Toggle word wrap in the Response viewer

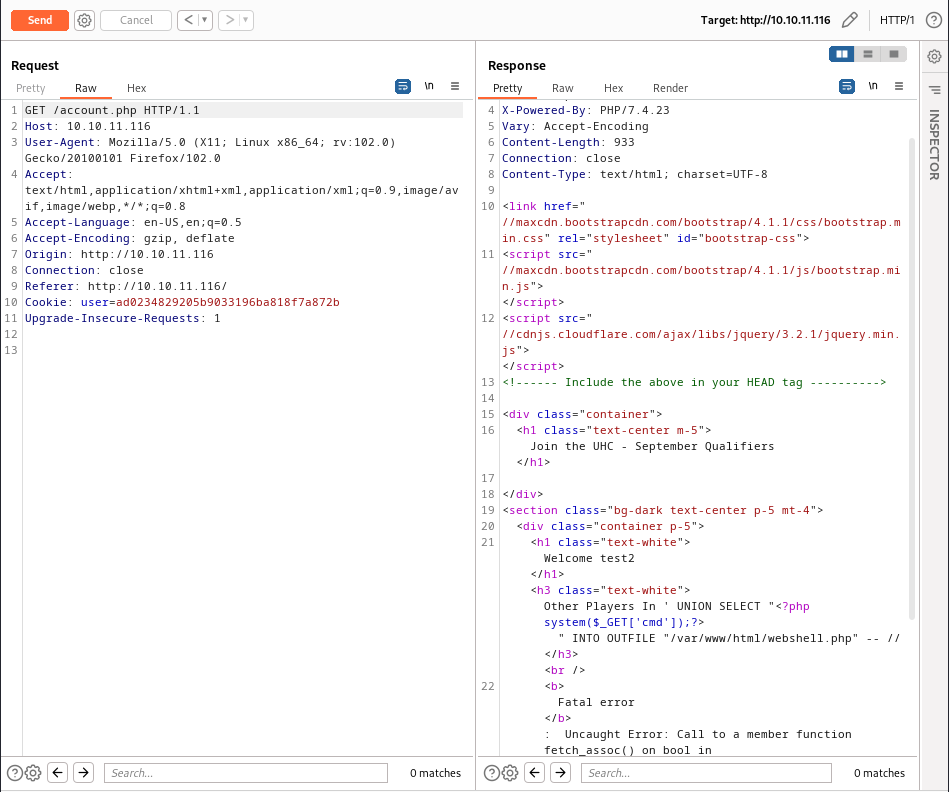pyautogui.click(x=847, y=87)
